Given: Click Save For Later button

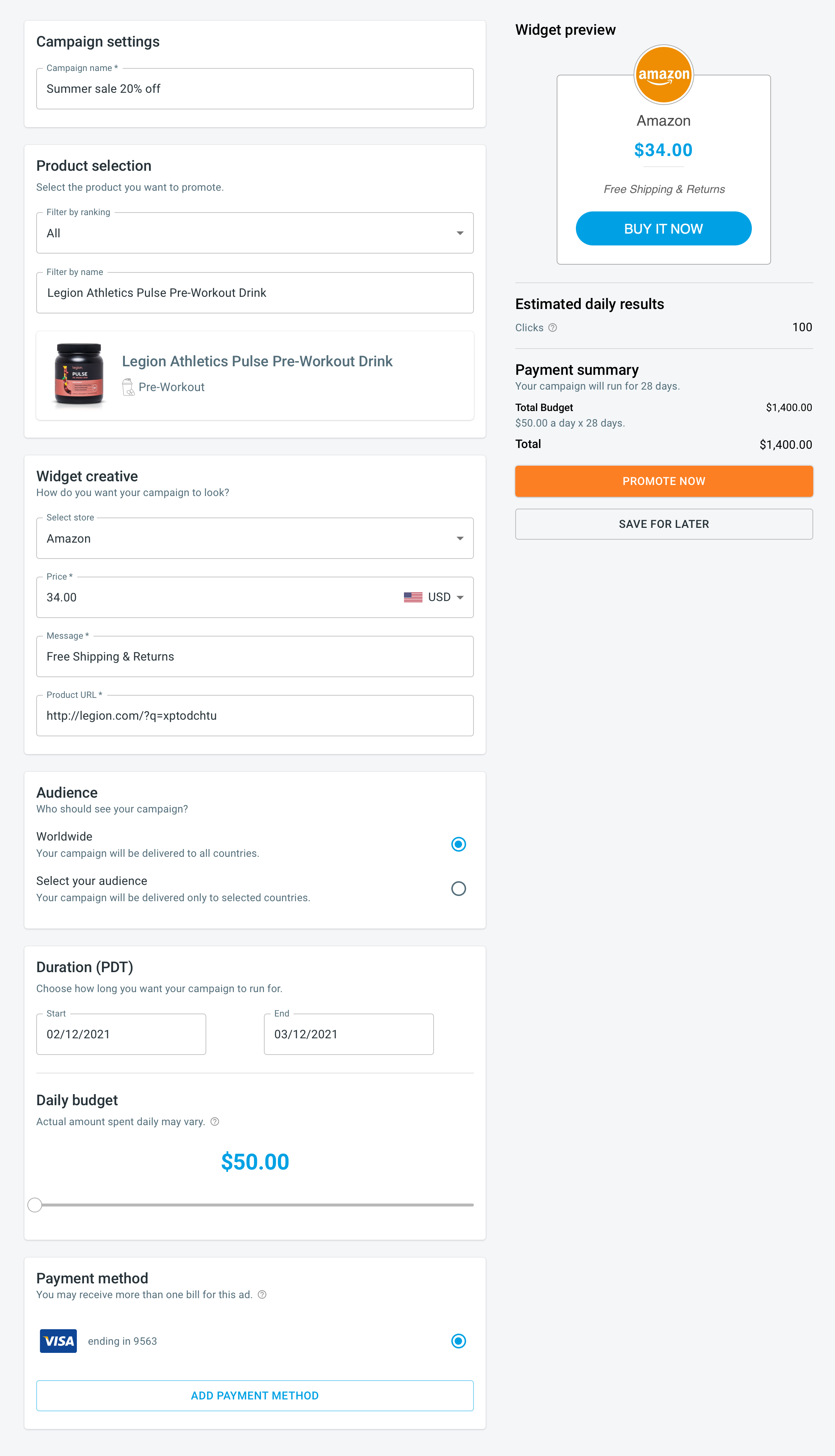Looking at the screenshot, I should [x=663, y=524].
